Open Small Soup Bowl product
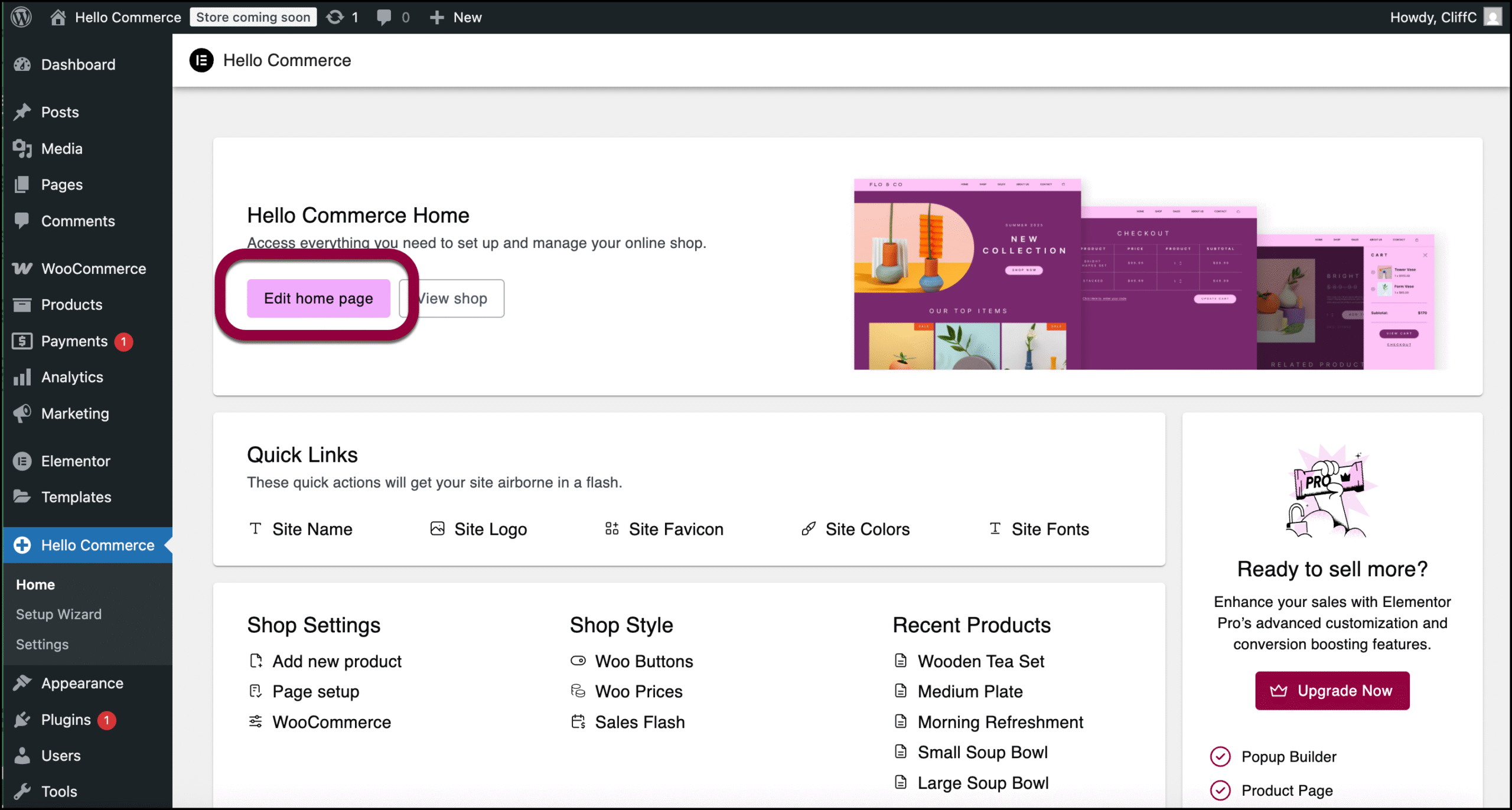The width and height of the screenshot is (1512, 810). point(971,752)
